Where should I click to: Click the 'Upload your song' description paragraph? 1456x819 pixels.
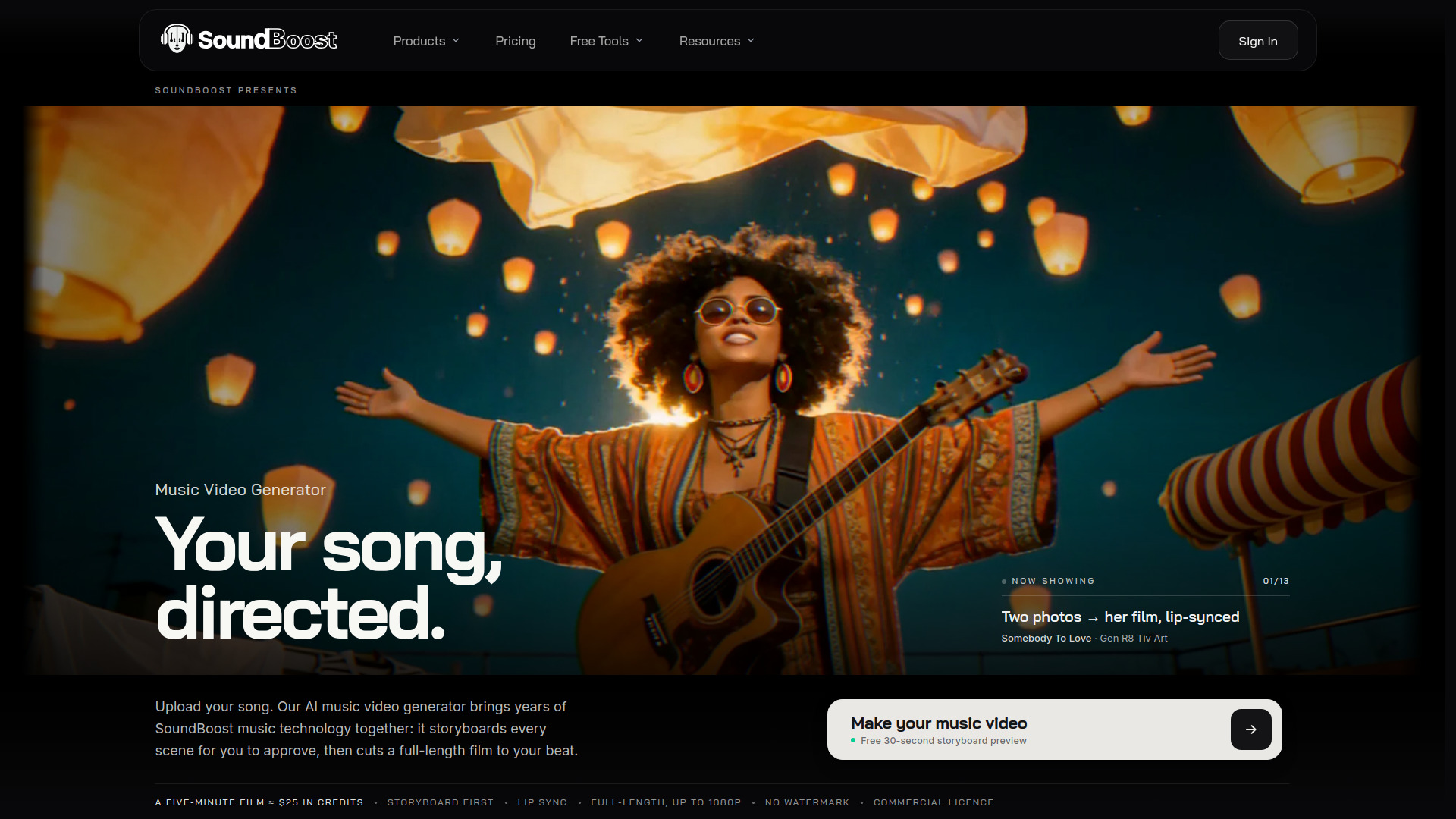[366, 729]
